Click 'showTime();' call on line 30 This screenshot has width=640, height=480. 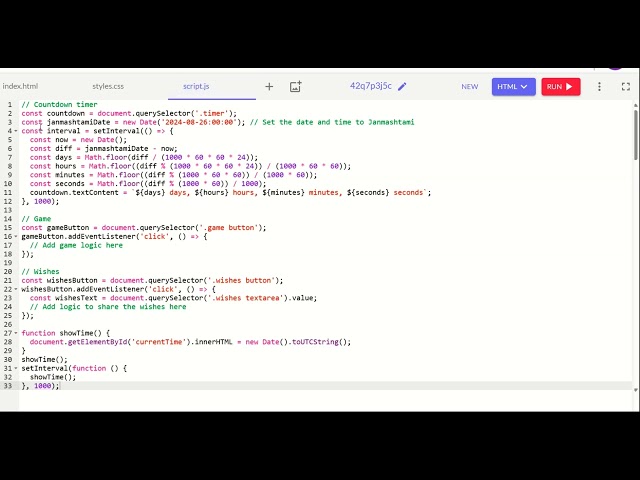tap(44, 360)
